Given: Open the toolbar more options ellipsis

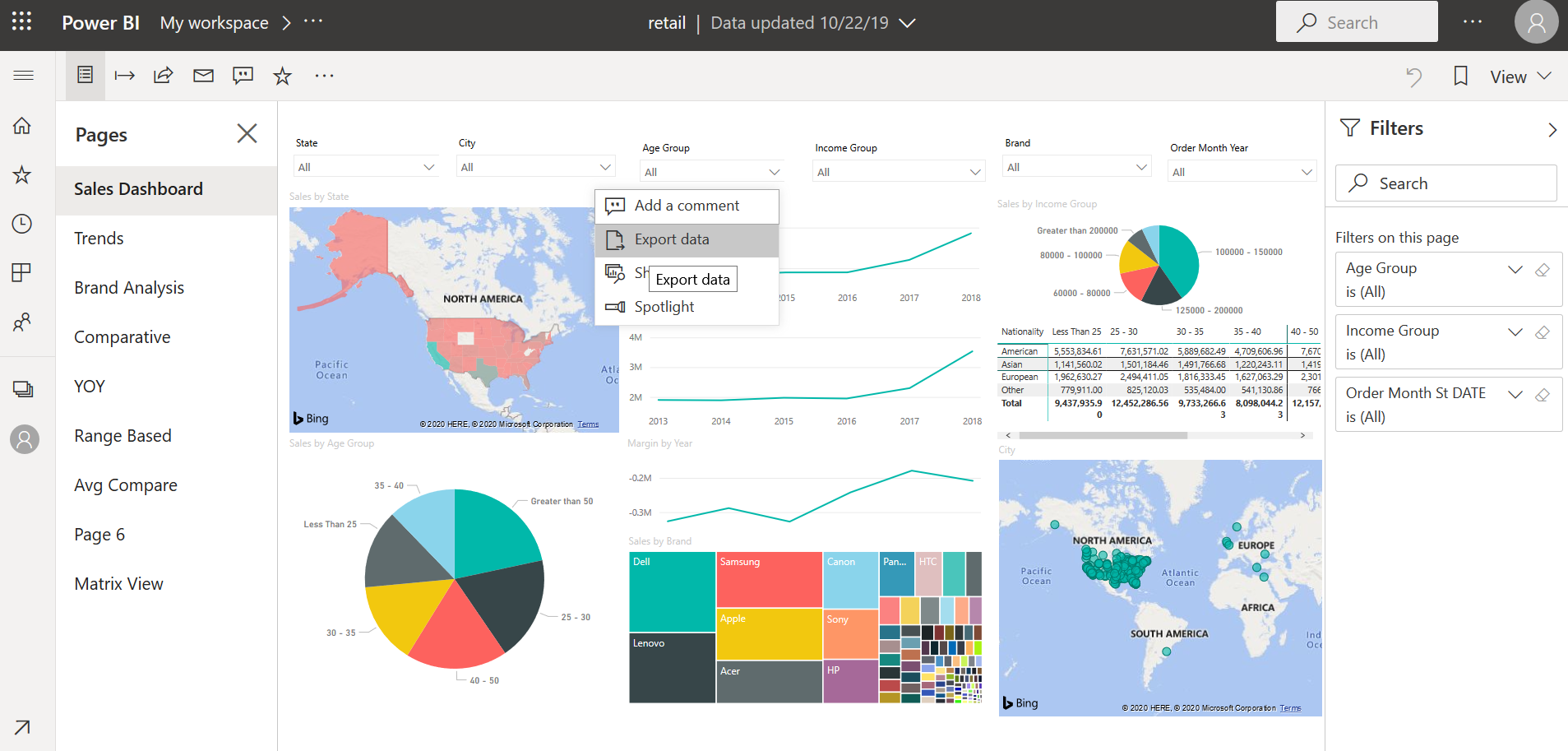Looking at the screenshot, I should pyautogui.click(x=325, y=76).
